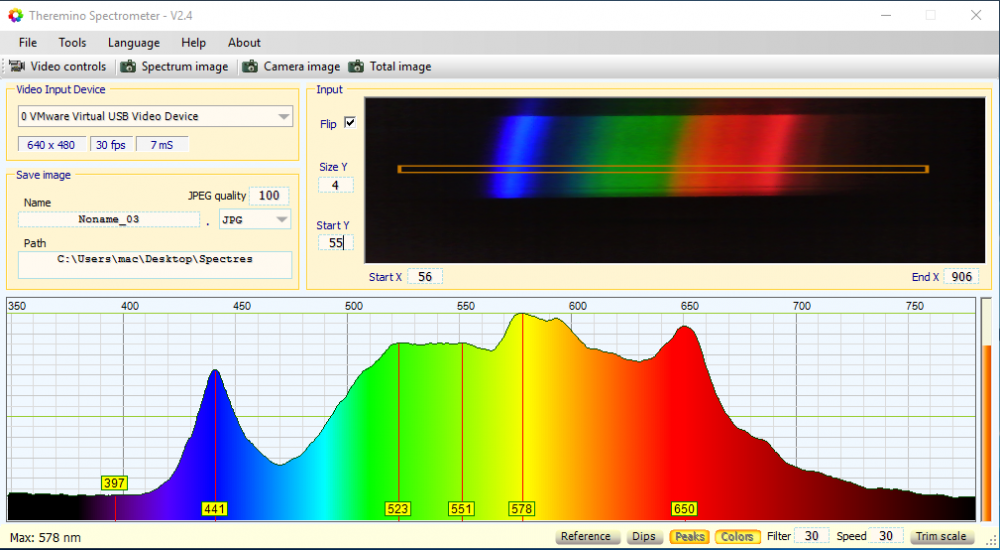Click the Camera image toolbar button
Image resolution: width=1000 pixels, height=550 pixels.
pyautogui.click(x=291, y=66)
